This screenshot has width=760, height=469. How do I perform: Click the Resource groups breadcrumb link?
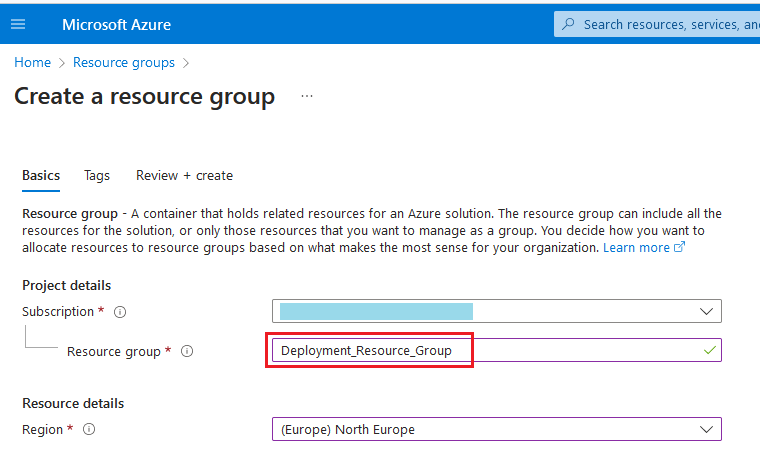[x=124, y=62]
